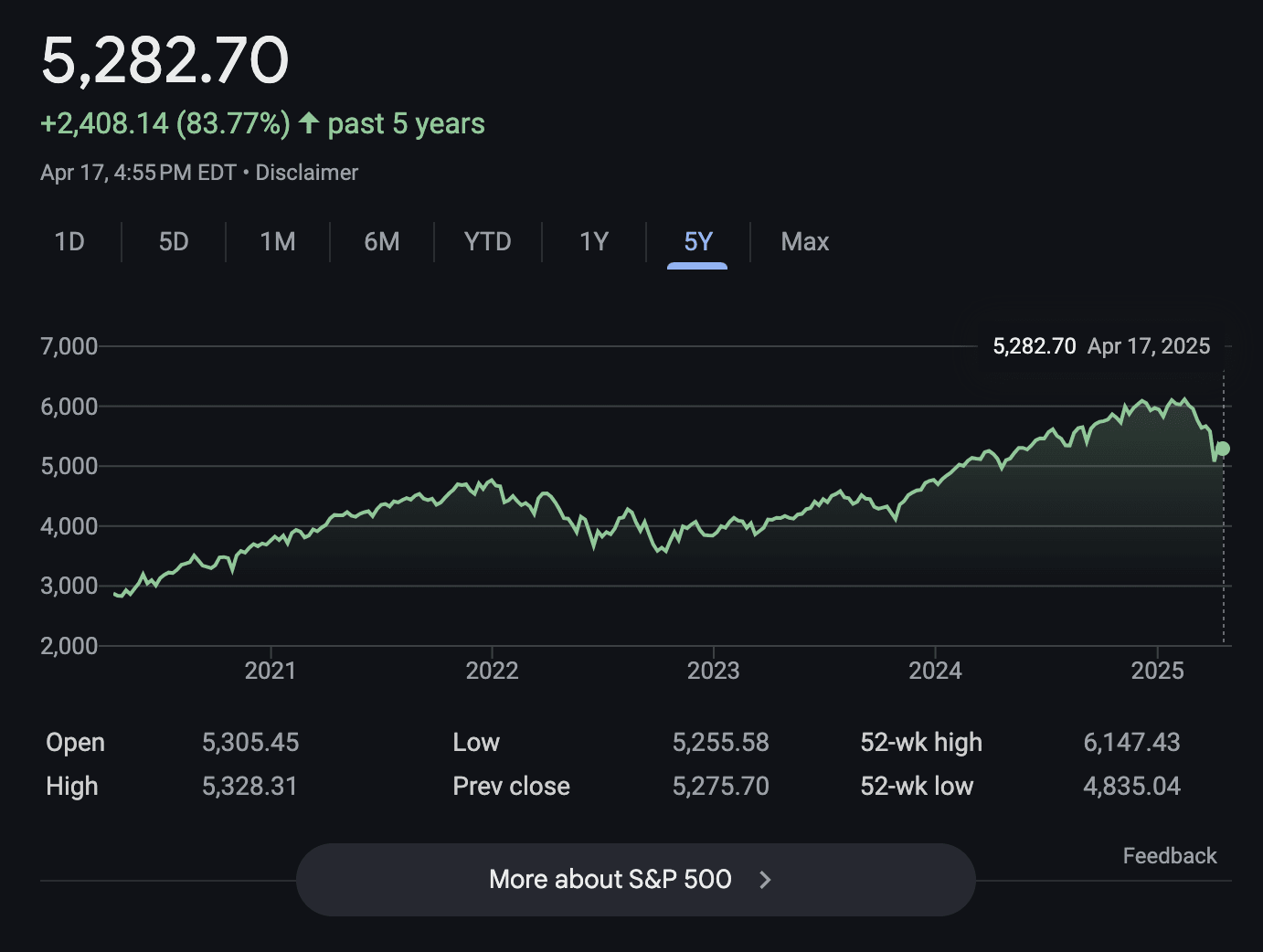Click the green data point marker on the chart

[x=1223, y=449]
